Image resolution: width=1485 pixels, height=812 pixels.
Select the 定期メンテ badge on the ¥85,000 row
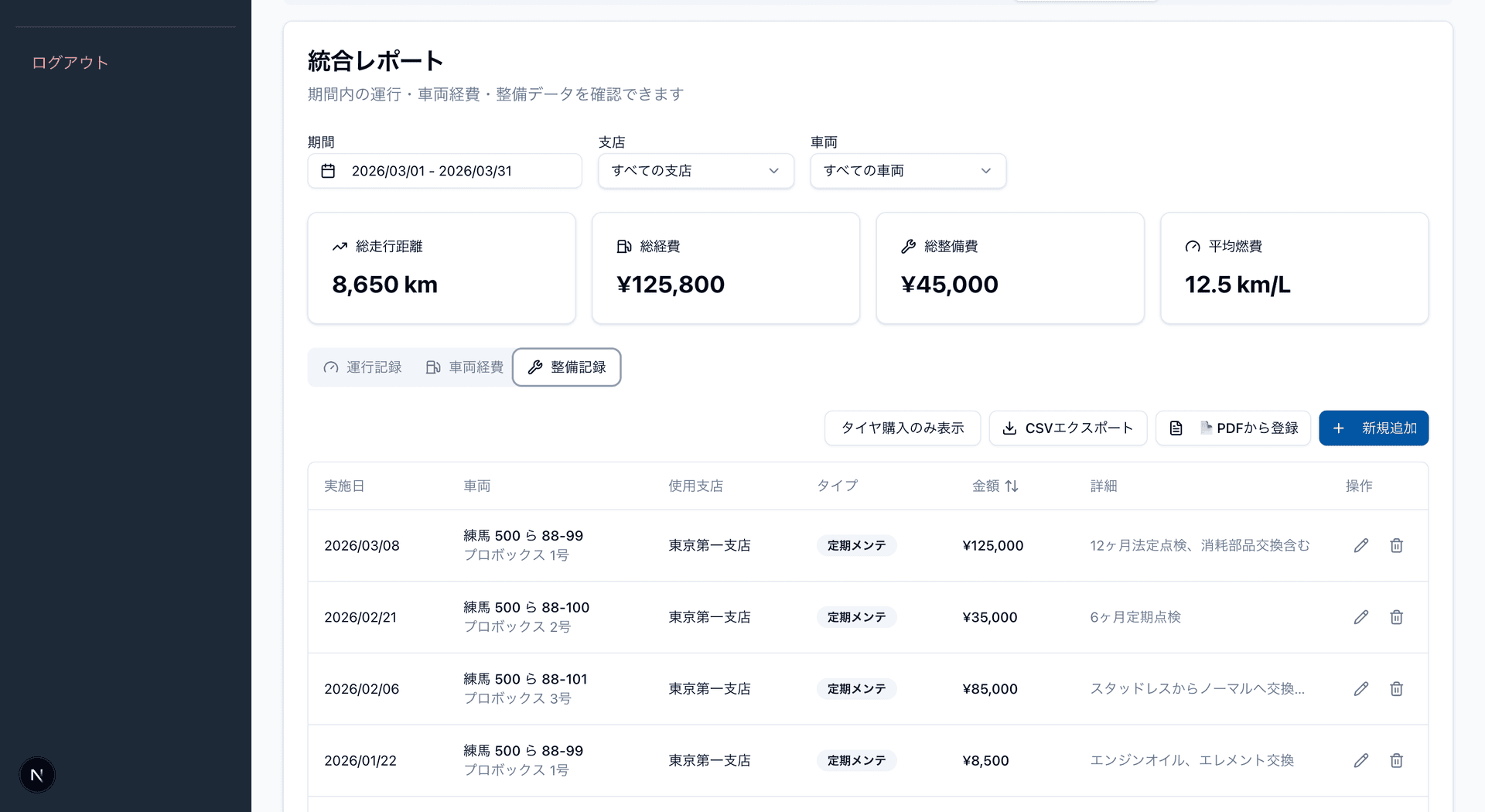(x=856, y=688)
